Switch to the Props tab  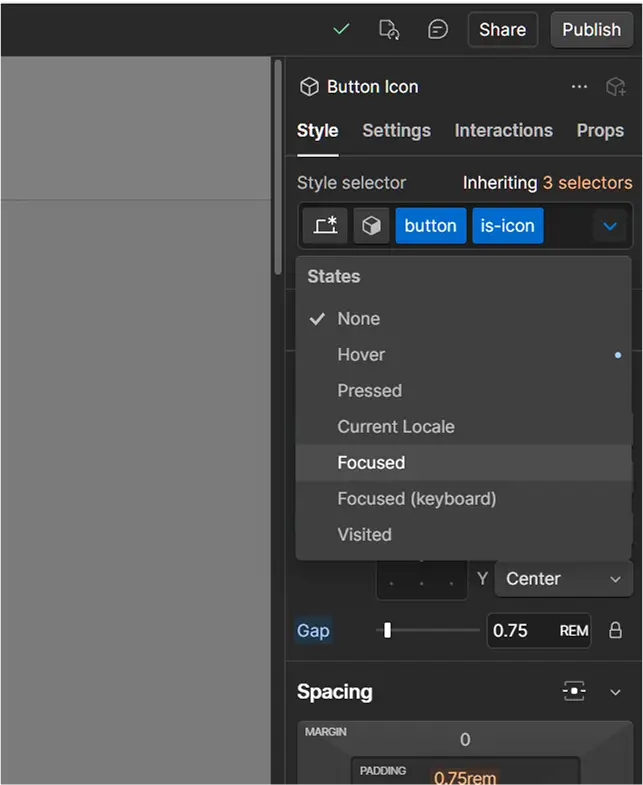[600, 131]
